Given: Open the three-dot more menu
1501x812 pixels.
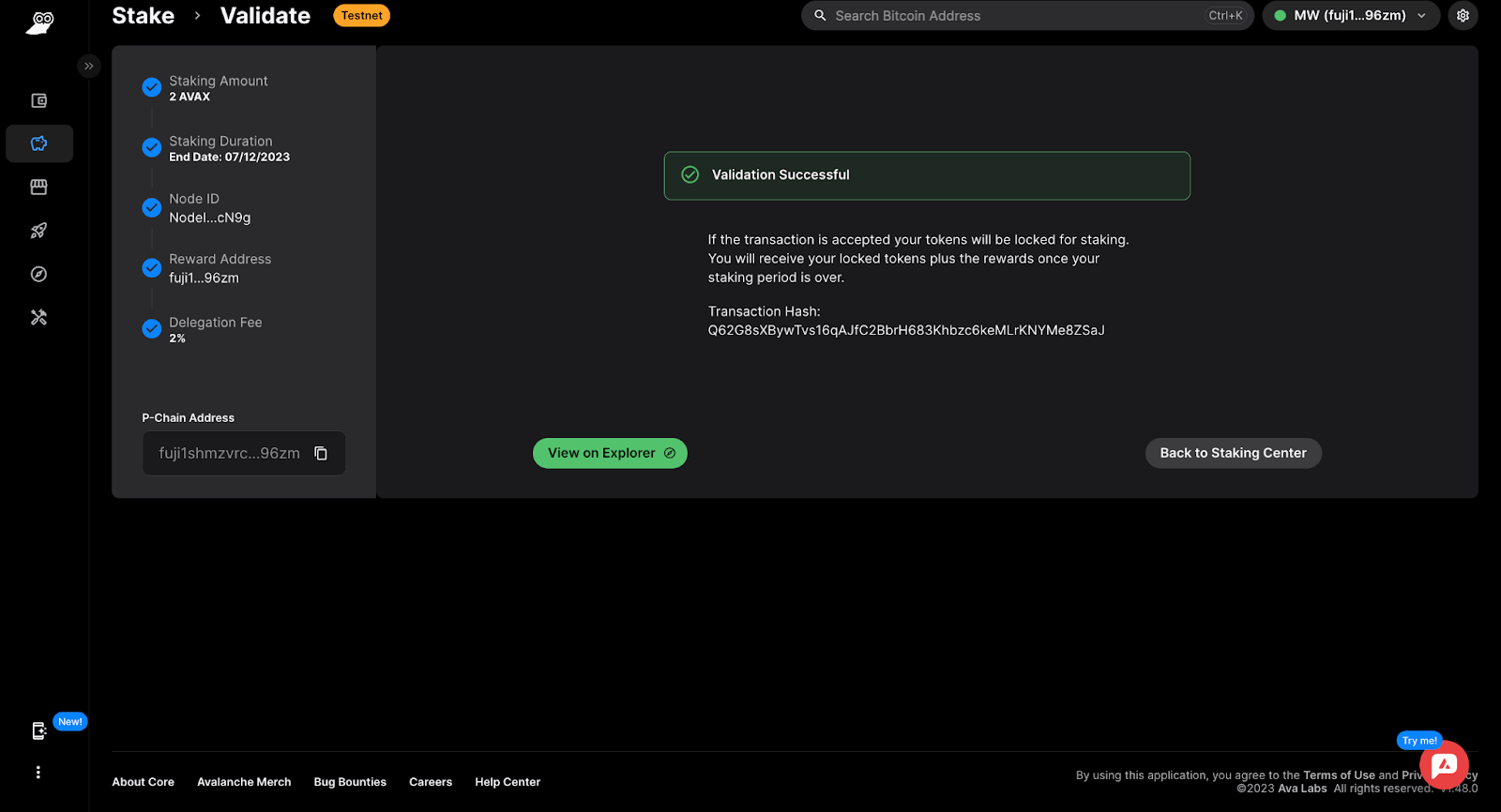Looking at the screenshot, I should coord(38,773).
